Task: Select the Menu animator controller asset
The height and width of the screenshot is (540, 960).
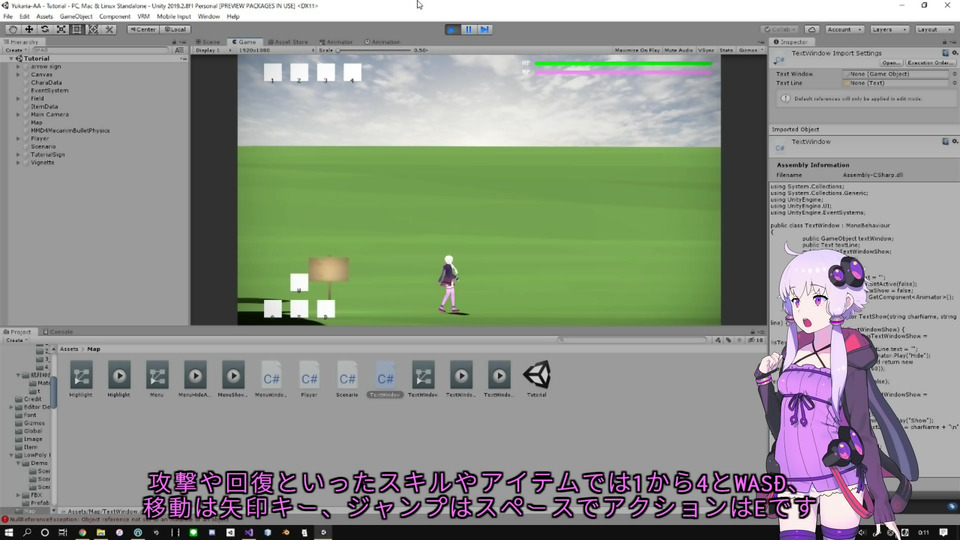Action: click(x=157, y=380)
